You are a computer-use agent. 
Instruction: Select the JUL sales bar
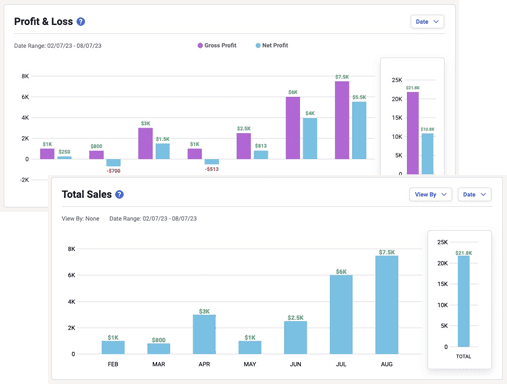click(x=341, y=315)
